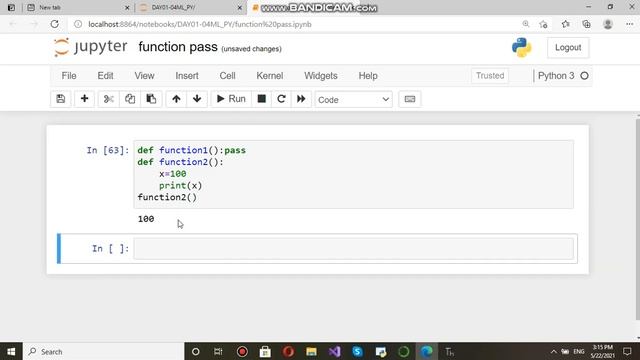Open File Explorer taskbar icon
Viewport: 640px width, 360px height.
(x=311, y=351)
